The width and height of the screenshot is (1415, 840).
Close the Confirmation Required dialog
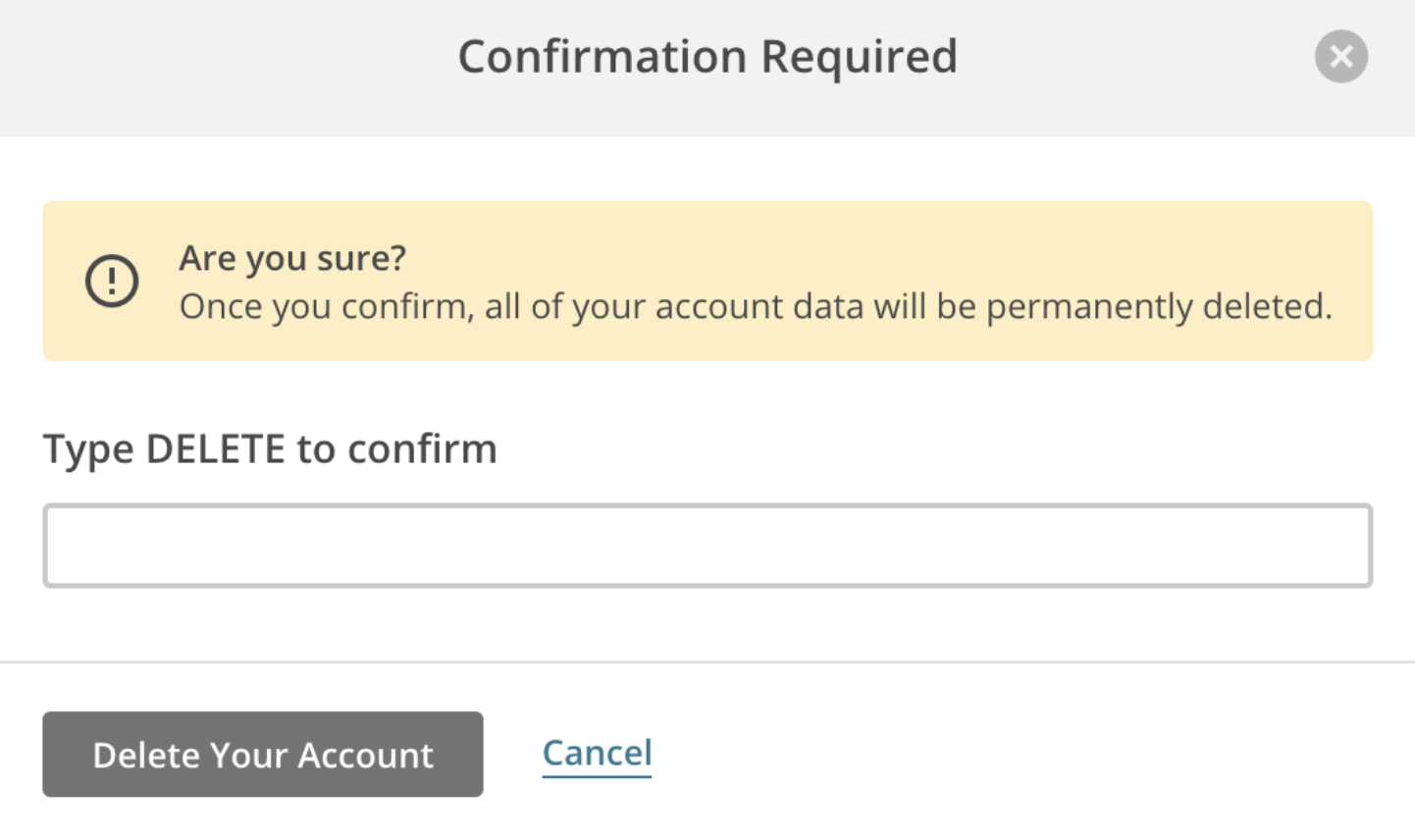pos(1340,57)
